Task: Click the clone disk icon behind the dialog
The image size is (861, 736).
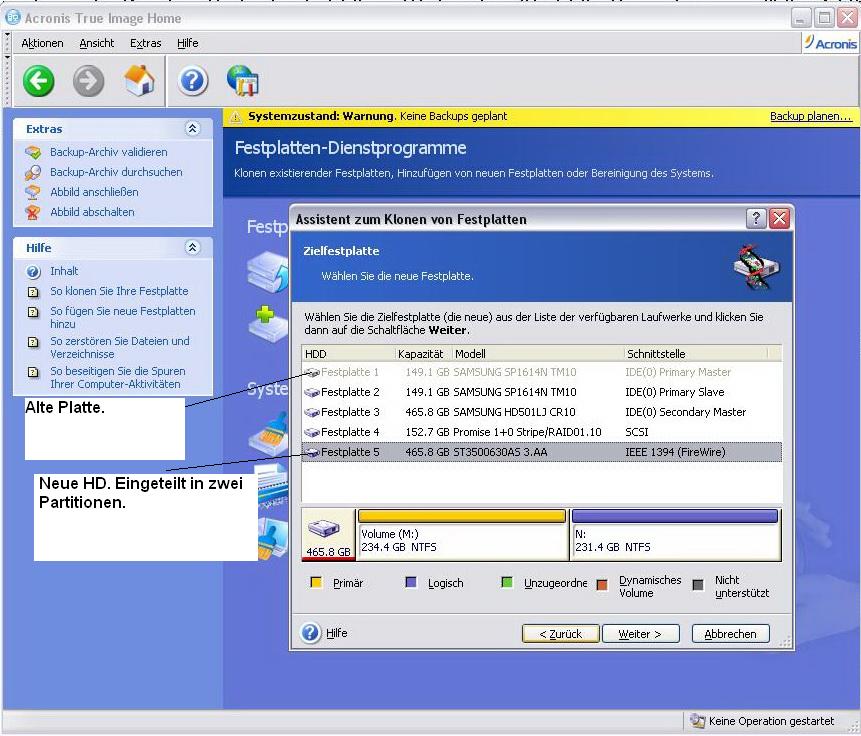Action: (x=267, y=271)
